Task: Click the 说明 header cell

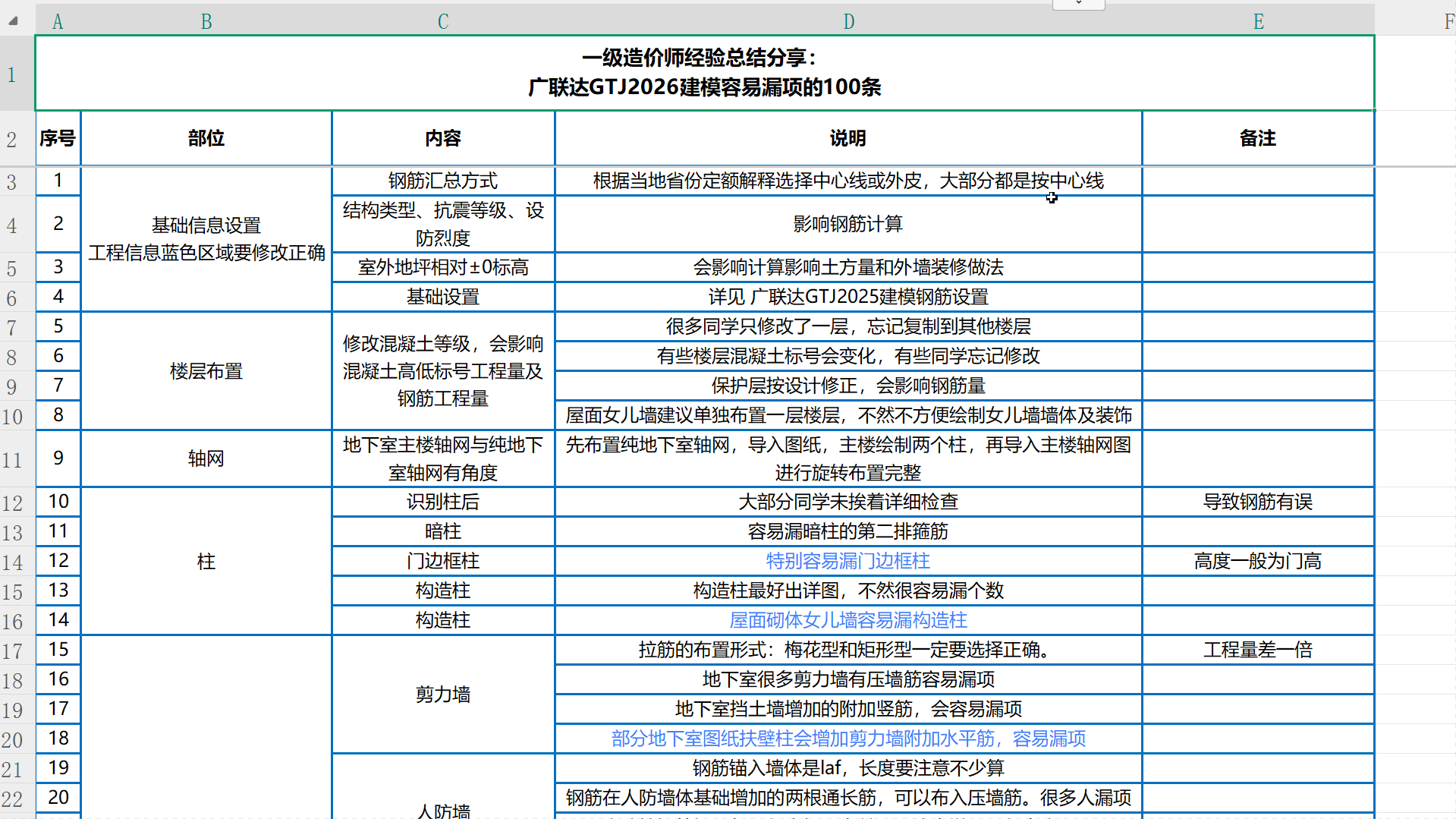Action: [848, 138]
